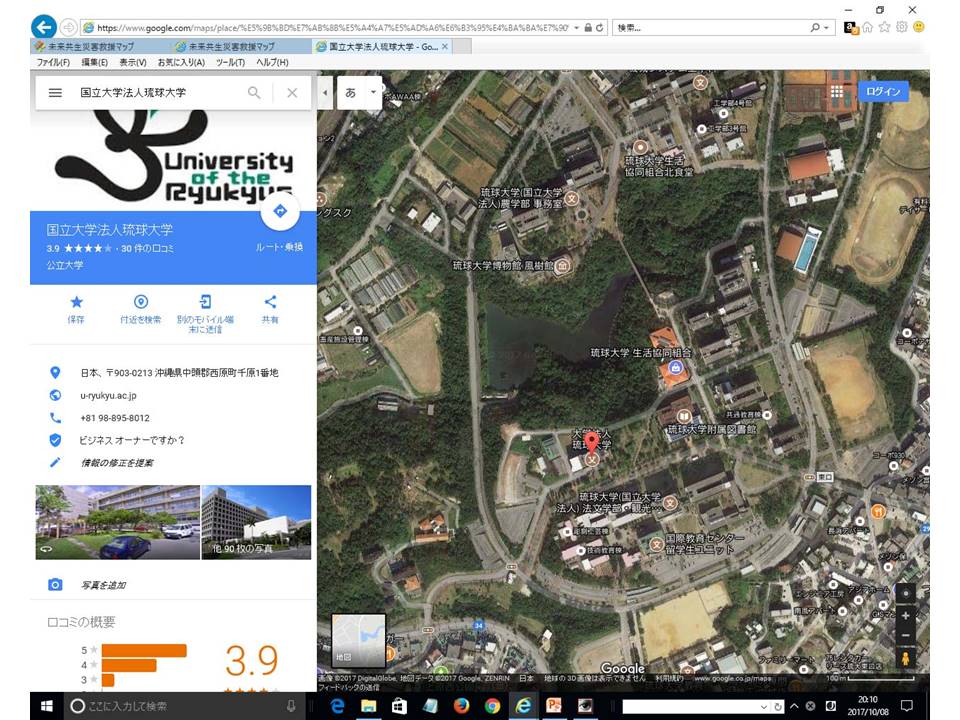Collapse the side panel with arrow toggle
The width and height of the screenshot is (960, 720).
[325, 92]
